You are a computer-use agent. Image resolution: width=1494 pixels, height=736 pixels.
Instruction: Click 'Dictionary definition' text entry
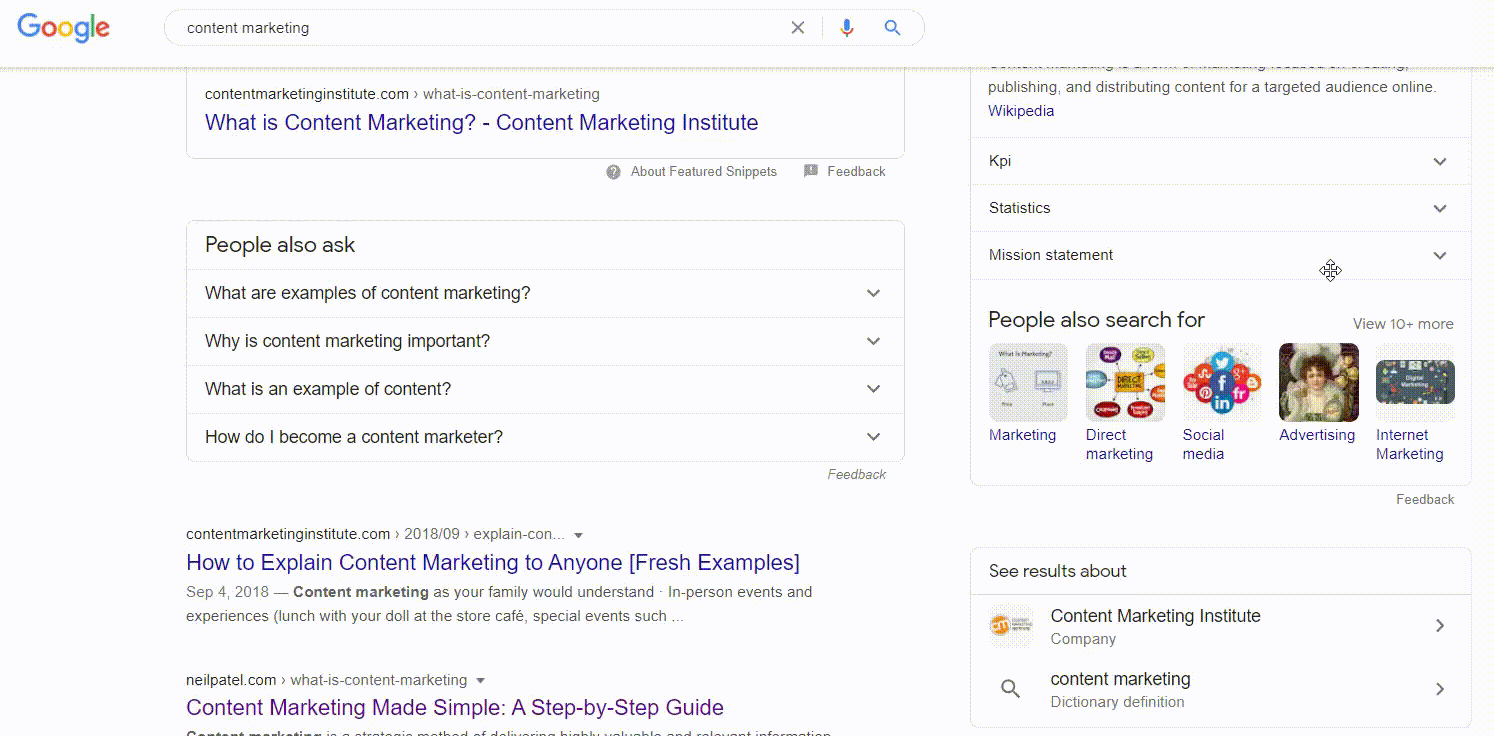point(1117,702)
